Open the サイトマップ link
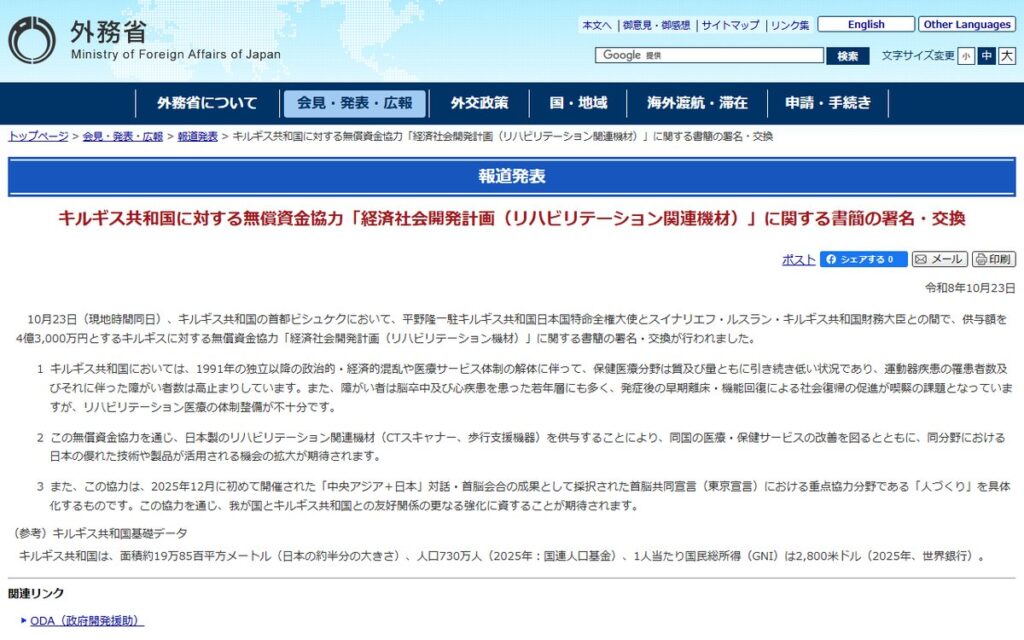Screen dimensions: 1024x640 point(730,25)
